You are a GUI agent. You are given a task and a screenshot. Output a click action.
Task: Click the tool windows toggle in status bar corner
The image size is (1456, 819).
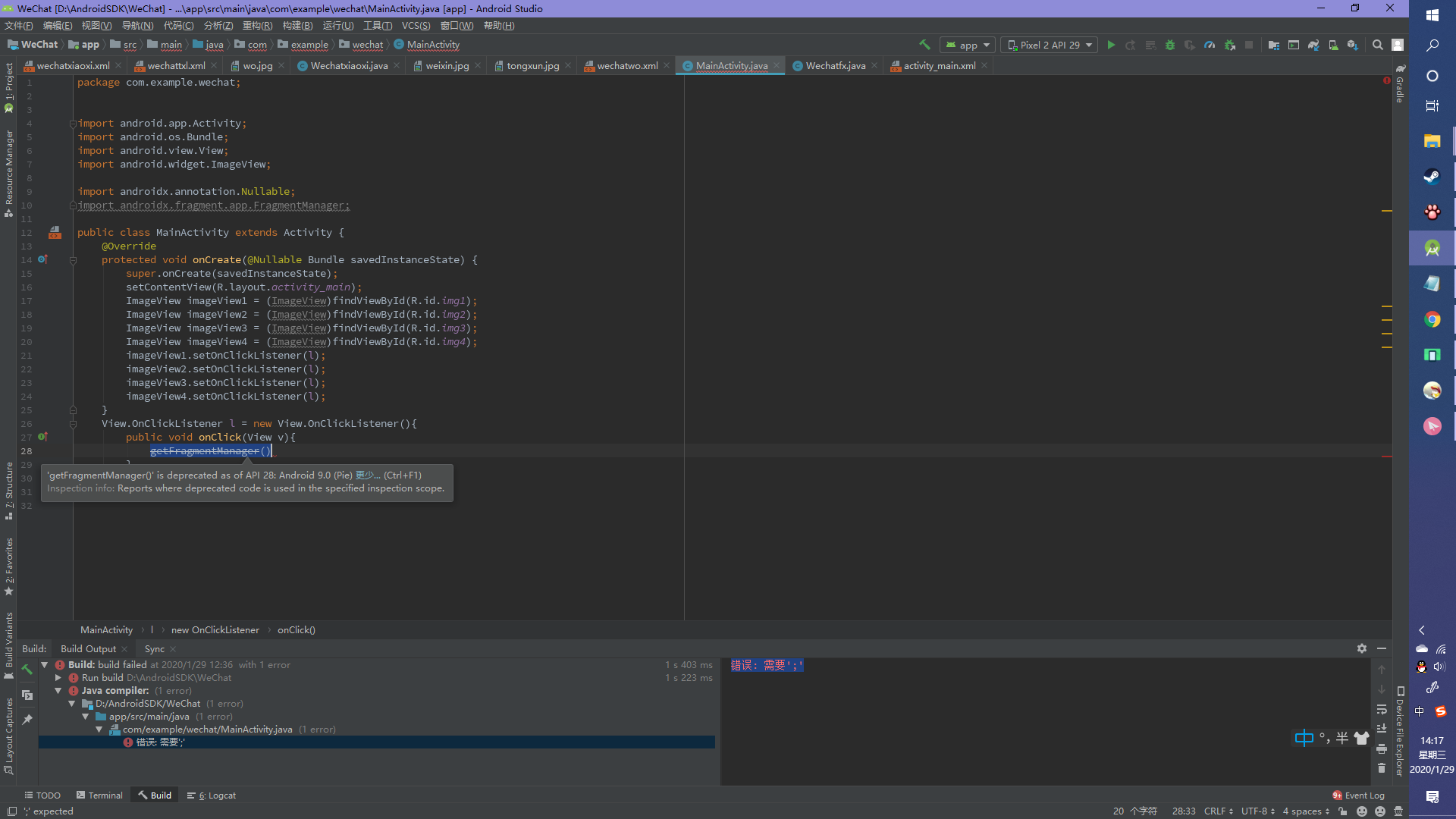click(11, 811)
